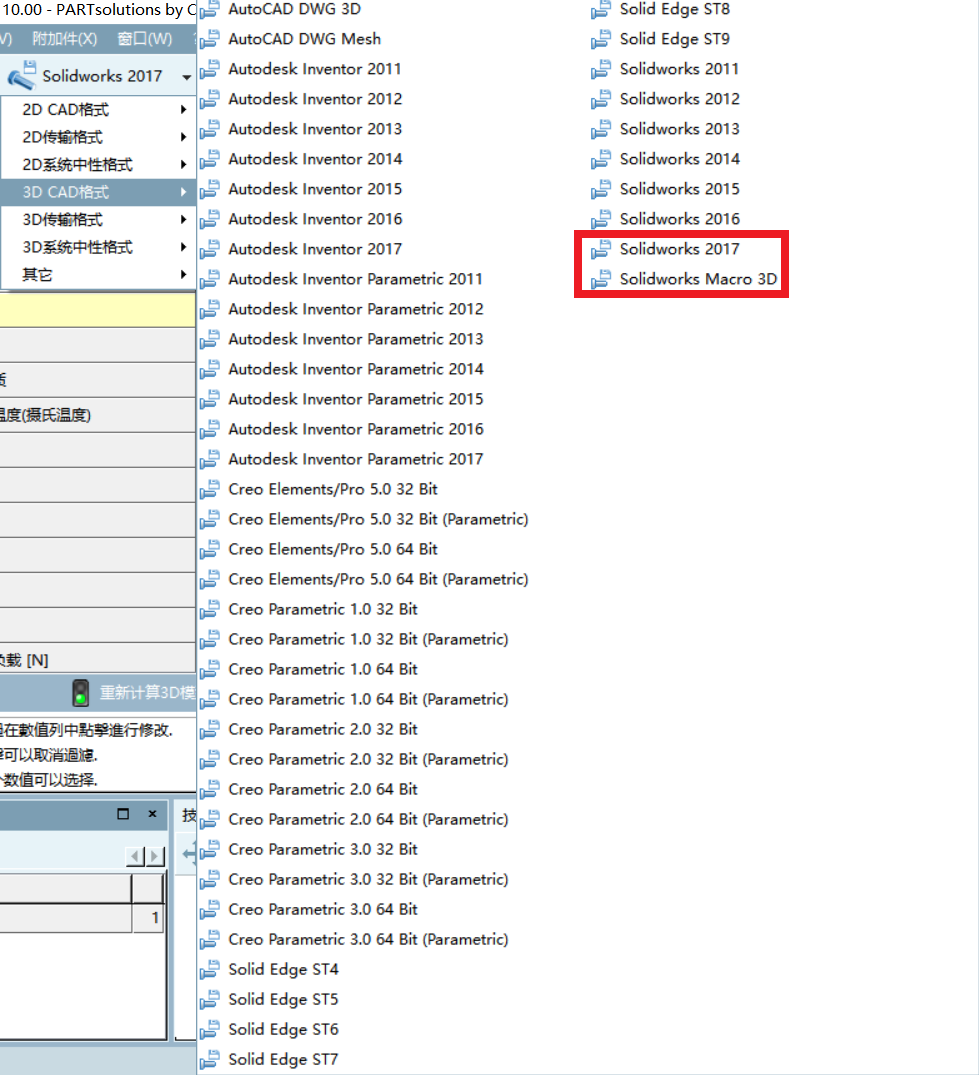Click the icon beside Autodesk Inventor 2015
The width and height of the screenshot is (979, 1075).
tap(210, 190)
